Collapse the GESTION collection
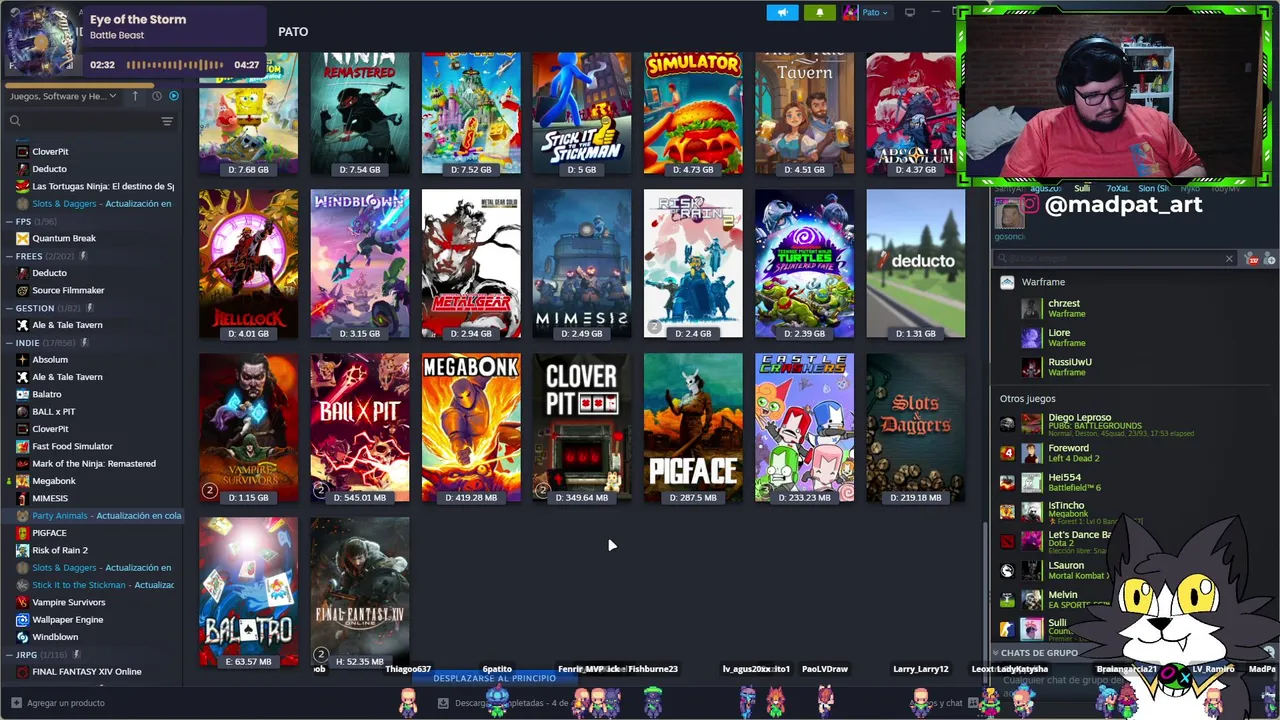This screenshot has width=1280, height=720. [9, 308]
